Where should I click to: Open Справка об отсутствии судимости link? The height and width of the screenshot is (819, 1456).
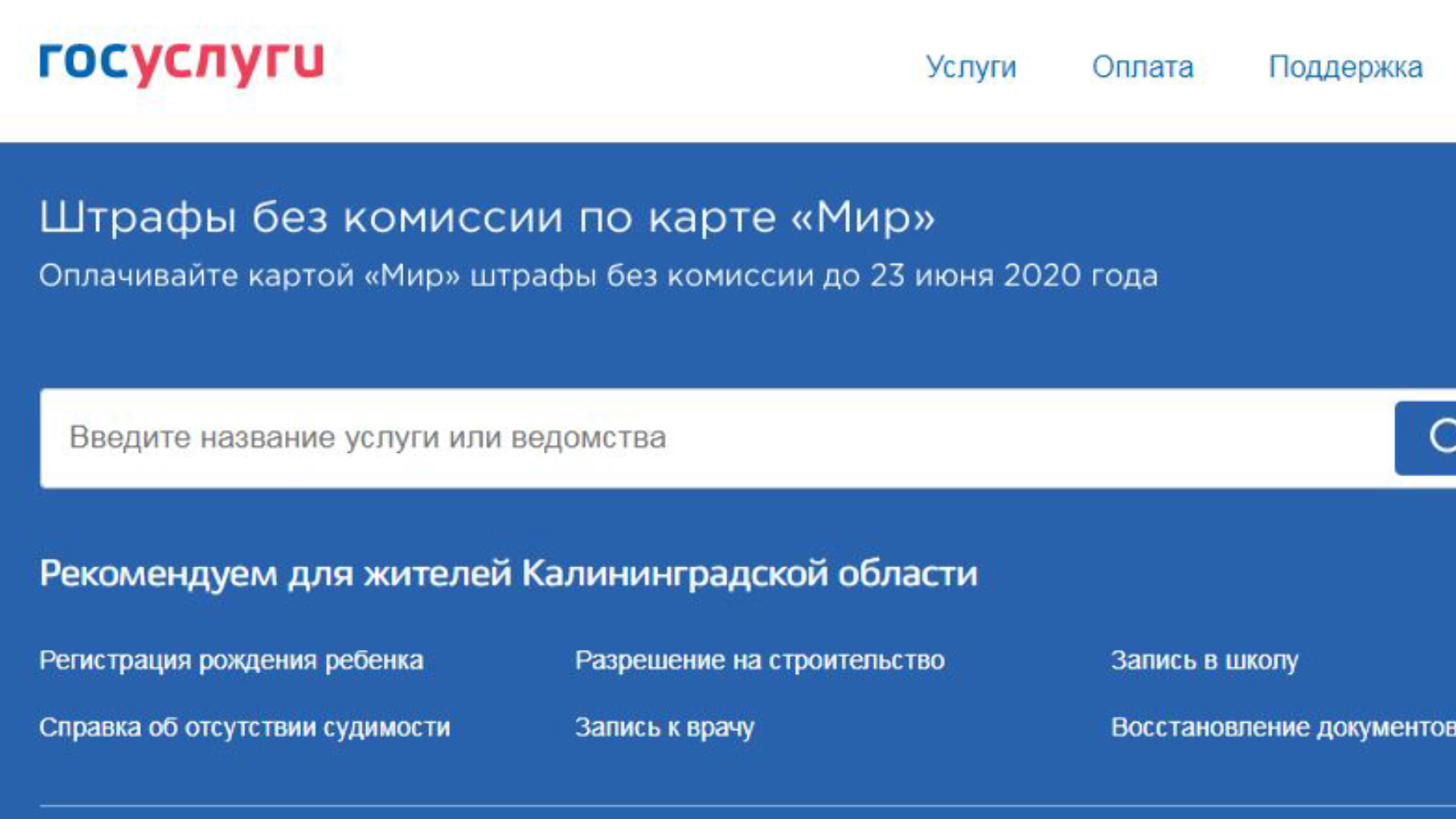click(244, 727)
